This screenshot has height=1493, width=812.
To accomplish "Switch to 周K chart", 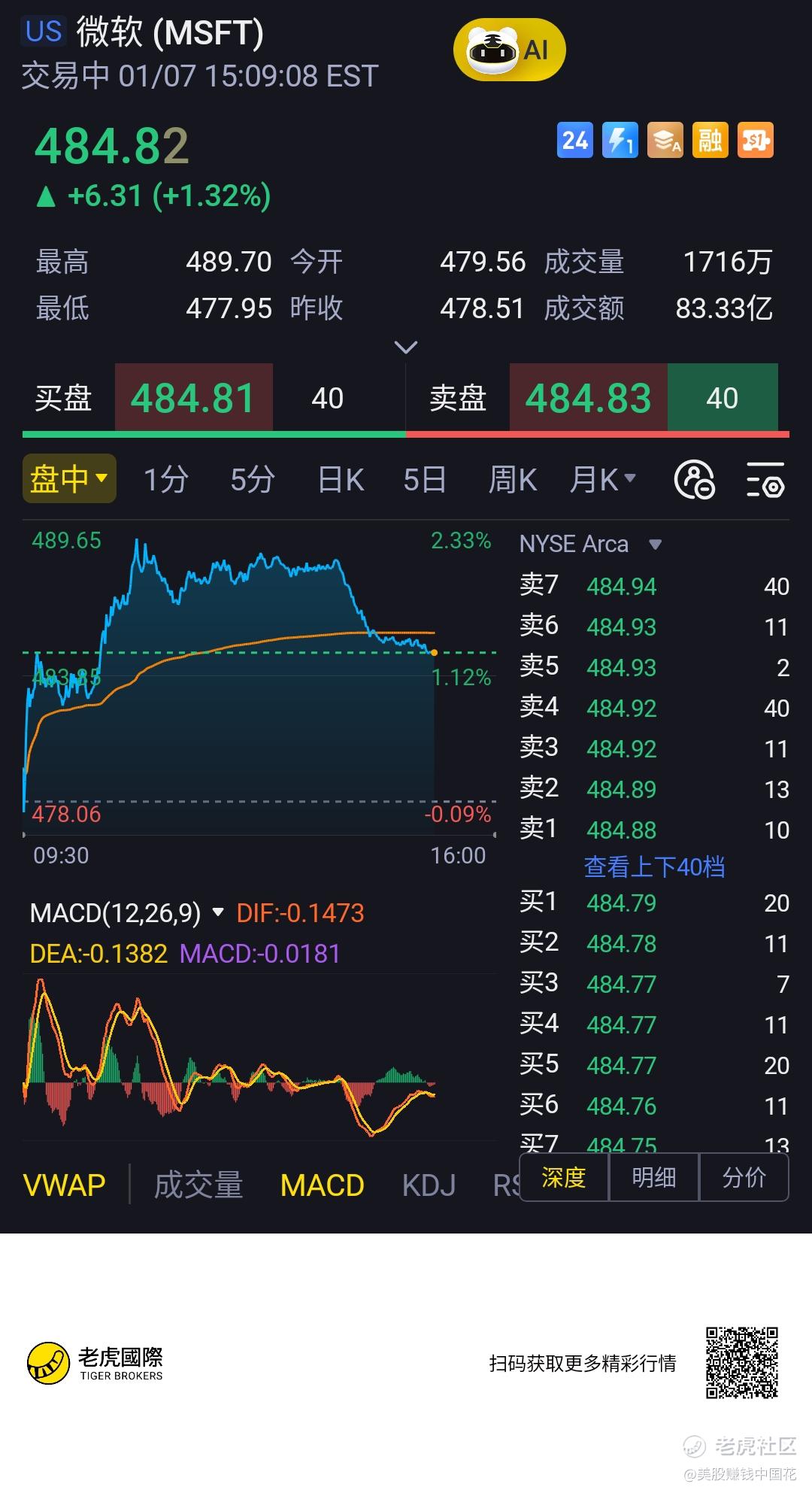I will coord(513,479).
